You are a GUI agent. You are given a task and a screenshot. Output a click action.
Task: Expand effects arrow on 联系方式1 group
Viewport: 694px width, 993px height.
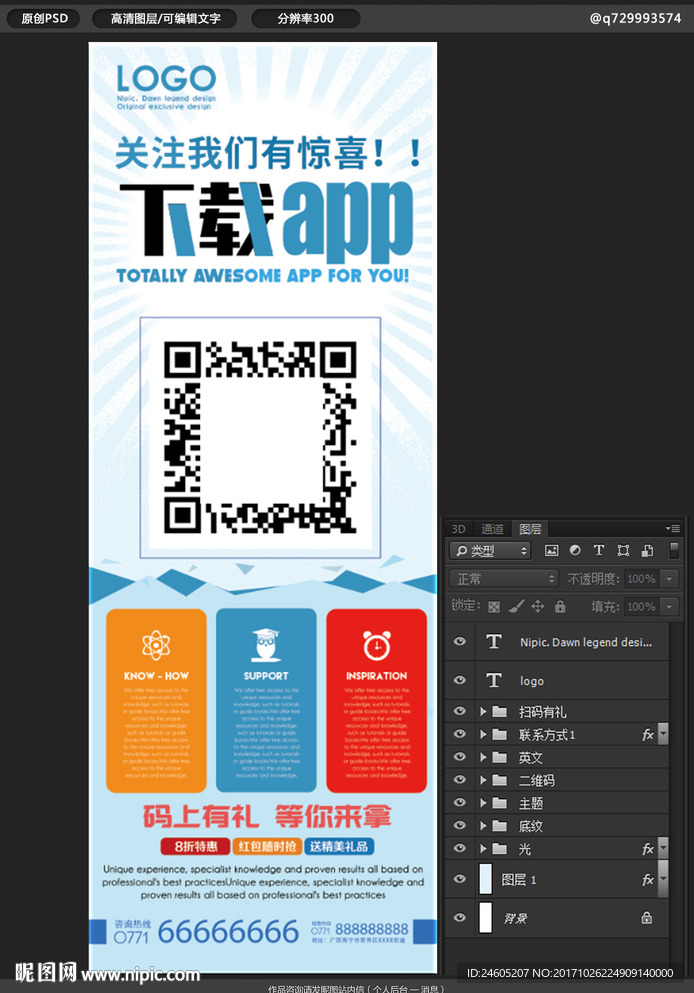[x=663, y=734]
